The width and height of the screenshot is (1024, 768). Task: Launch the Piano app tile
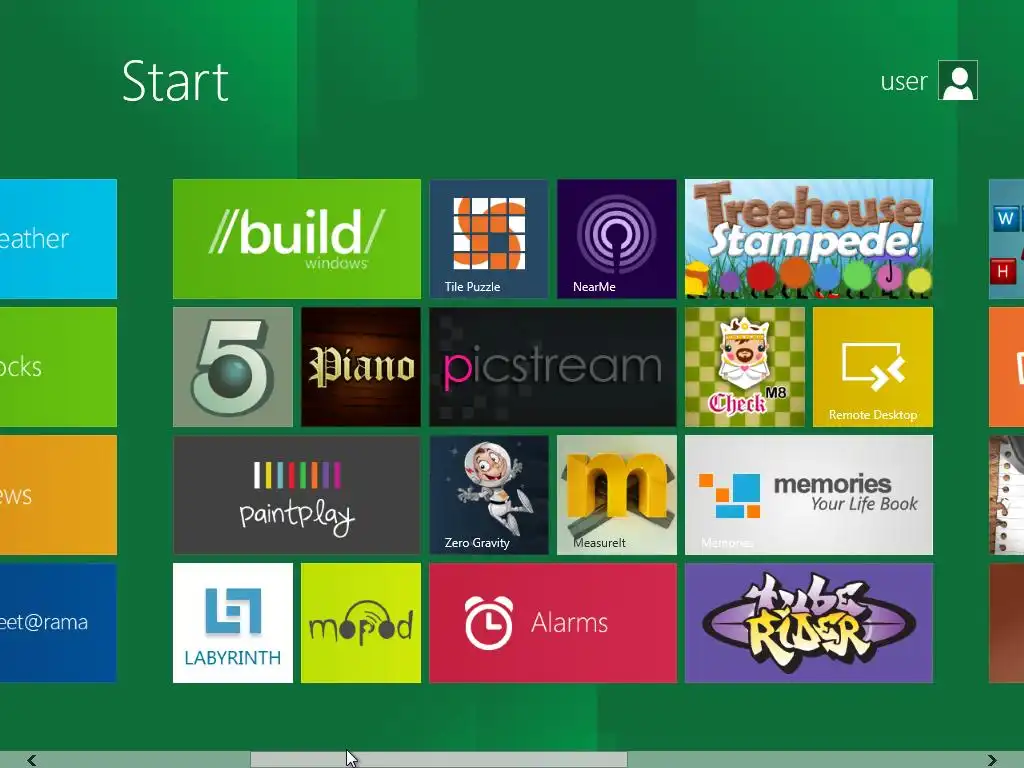point(360,366)
